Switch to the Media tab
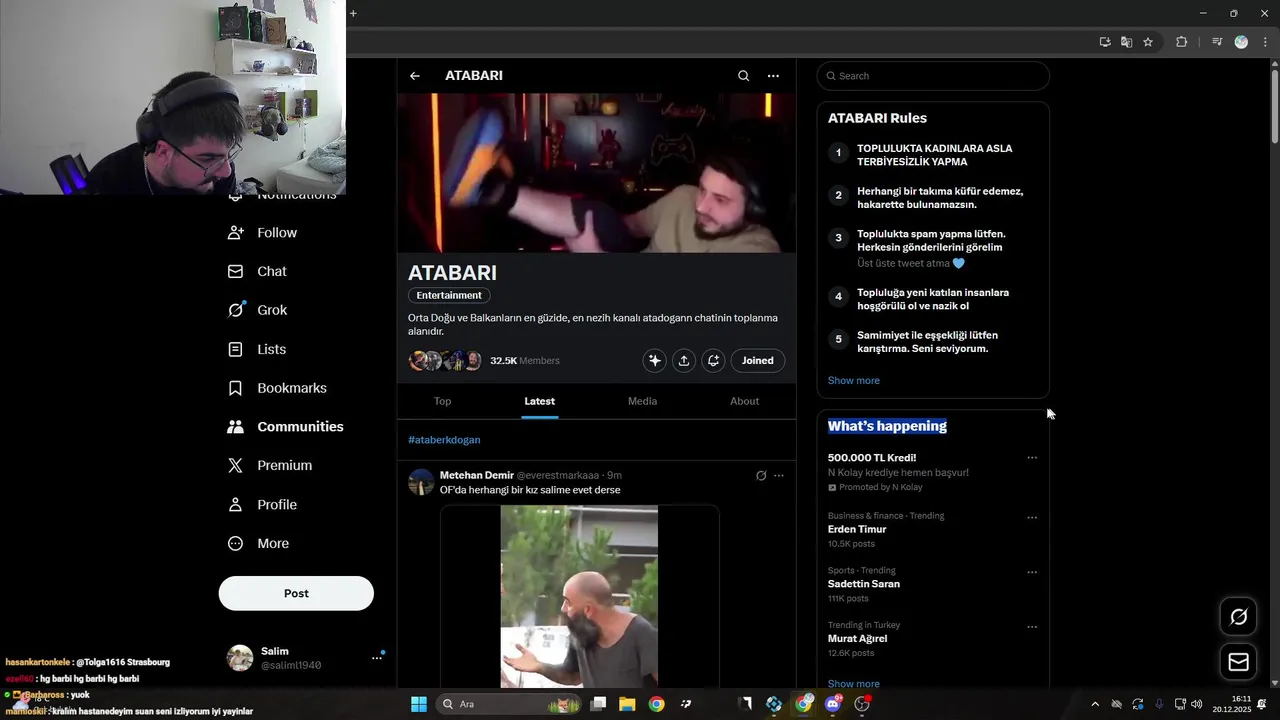 [642, 401]
